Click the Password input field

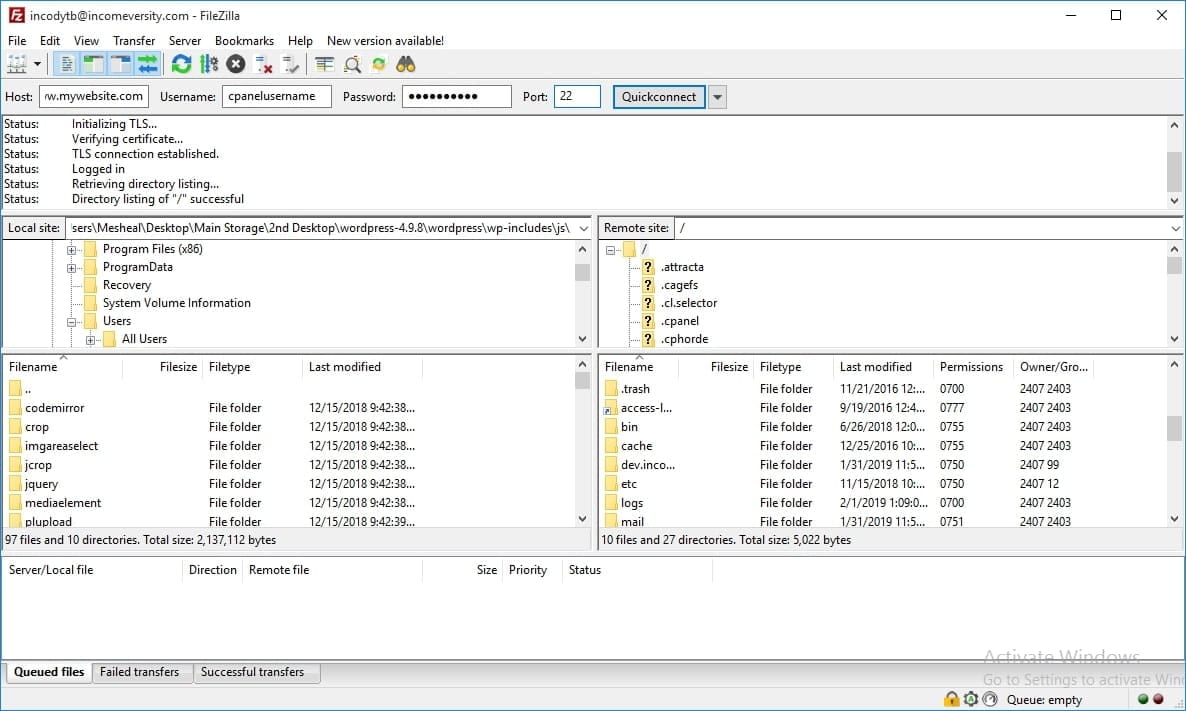(x=457, y=97)
